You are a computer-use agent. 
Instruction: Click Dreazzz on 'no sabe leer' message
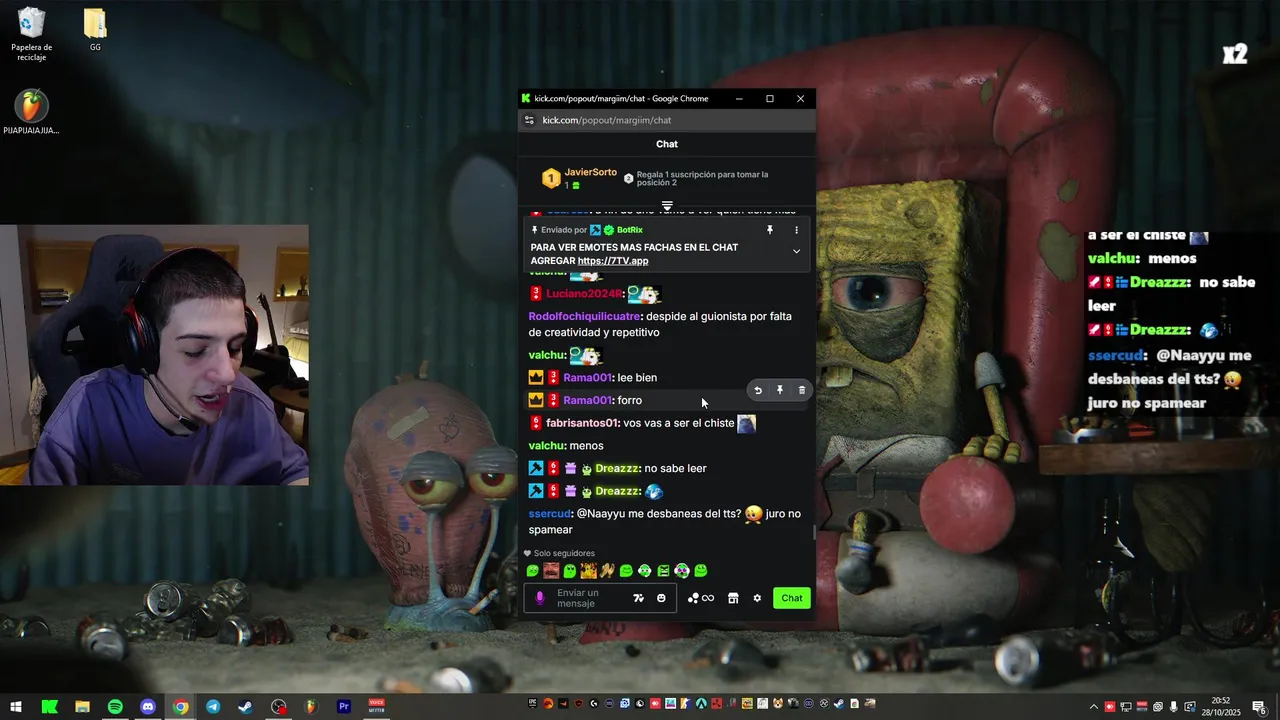[617, 468]
